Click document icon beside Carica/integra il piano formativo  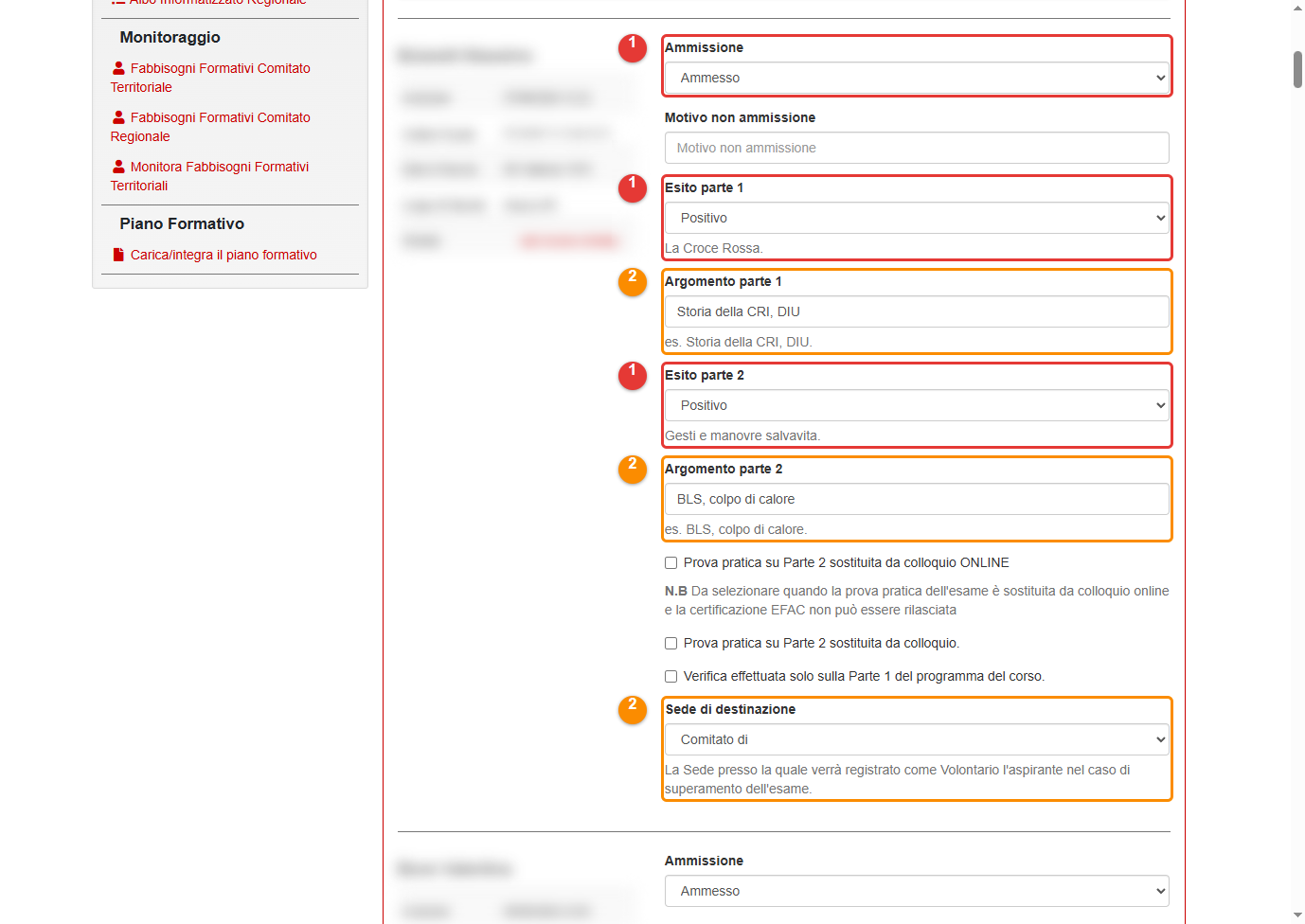pos(118,255)
